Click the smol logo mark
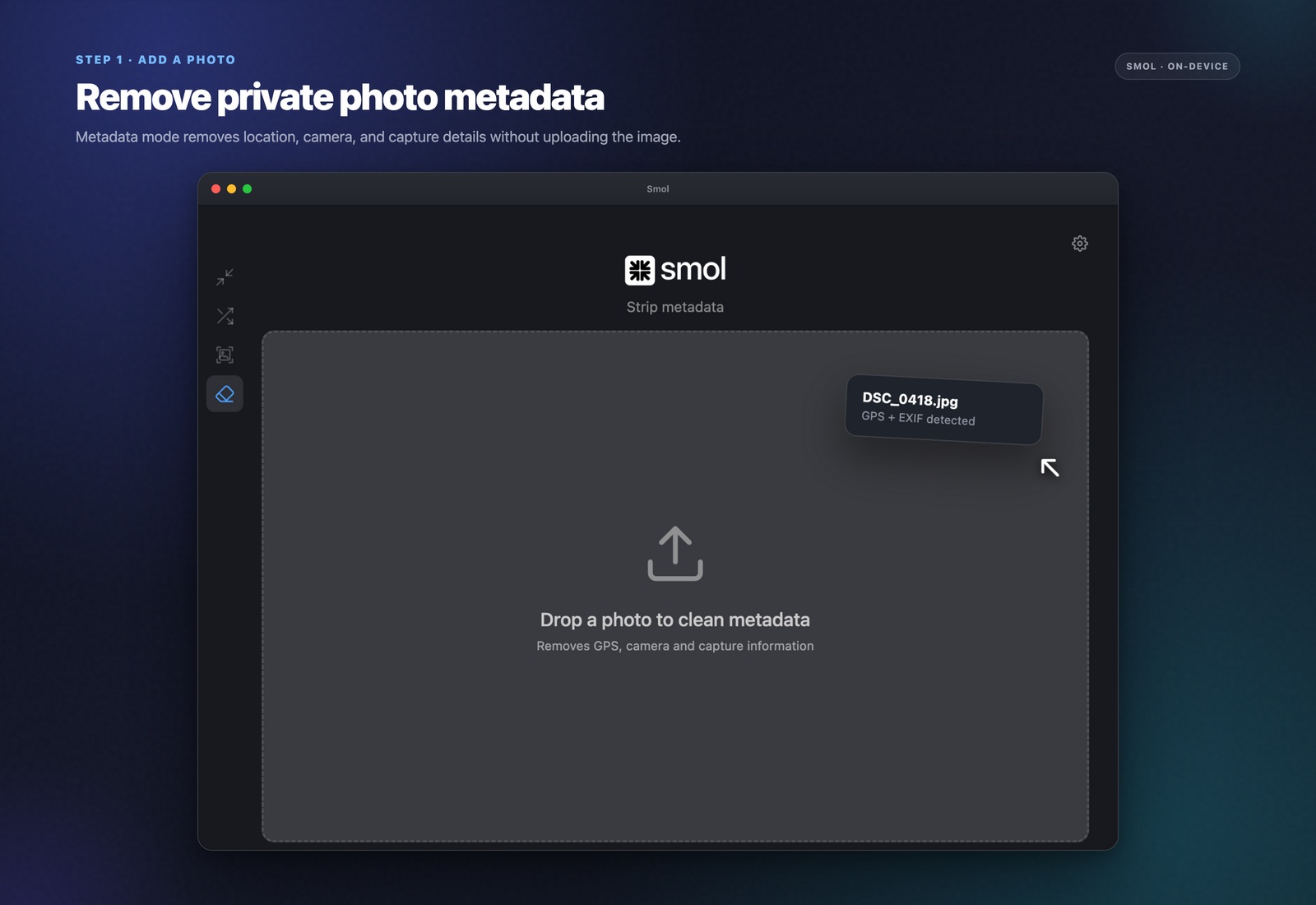This screenshot has width=1316, height=905. tap(640, 270)
